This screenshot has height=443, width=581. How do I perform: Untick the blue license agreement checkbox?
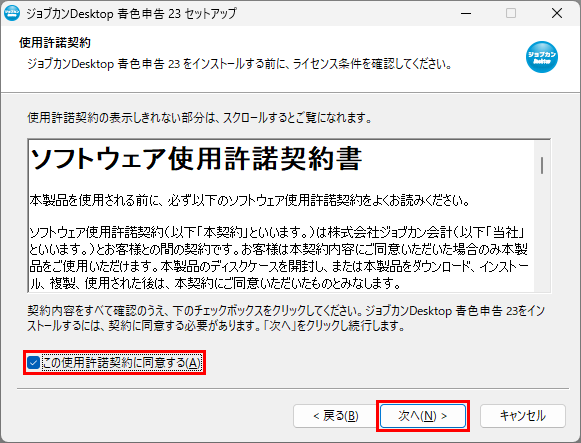coord(33,363)
